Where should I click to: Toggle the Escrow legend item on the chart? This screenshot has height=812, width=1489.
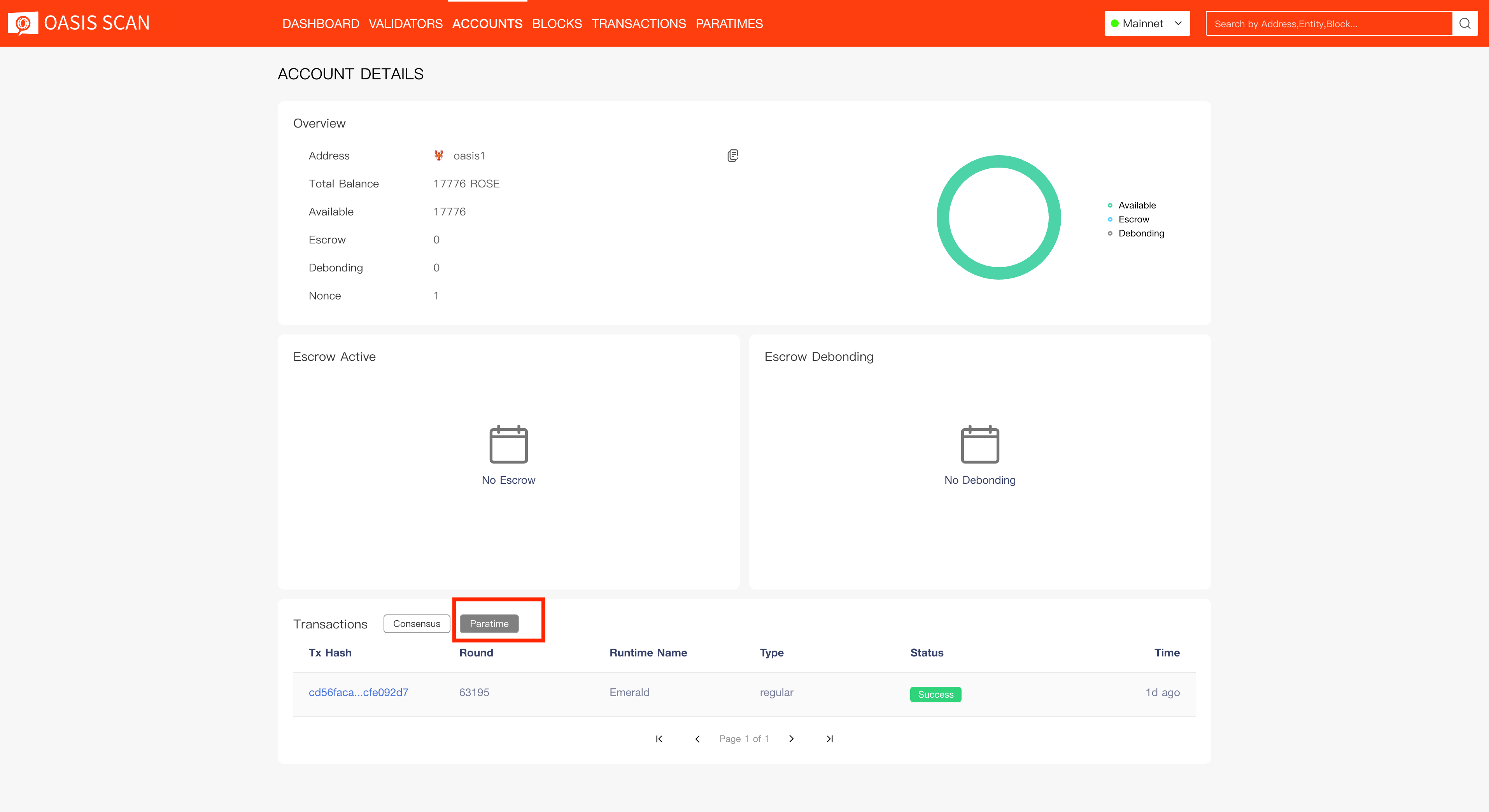click(x=1133, y=219)
